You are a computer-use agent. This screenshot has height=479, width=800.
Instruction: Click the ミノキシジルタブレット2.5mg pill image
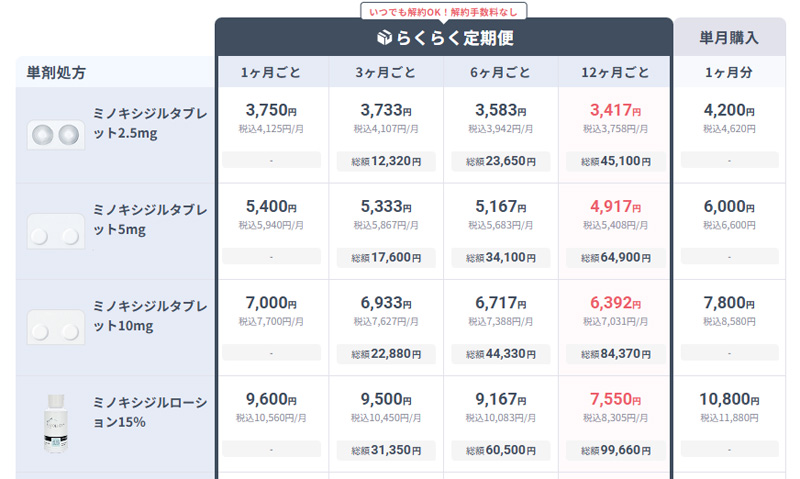tap(55, 136)
